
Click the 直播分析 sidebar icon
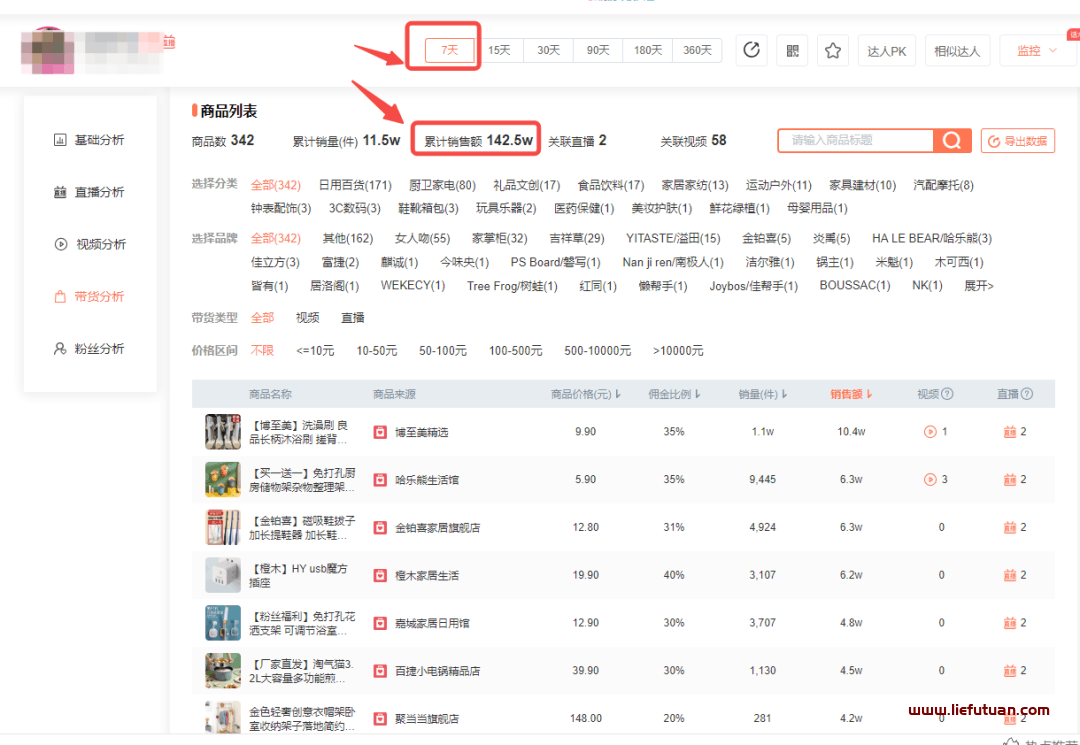(x=59, y=192)
